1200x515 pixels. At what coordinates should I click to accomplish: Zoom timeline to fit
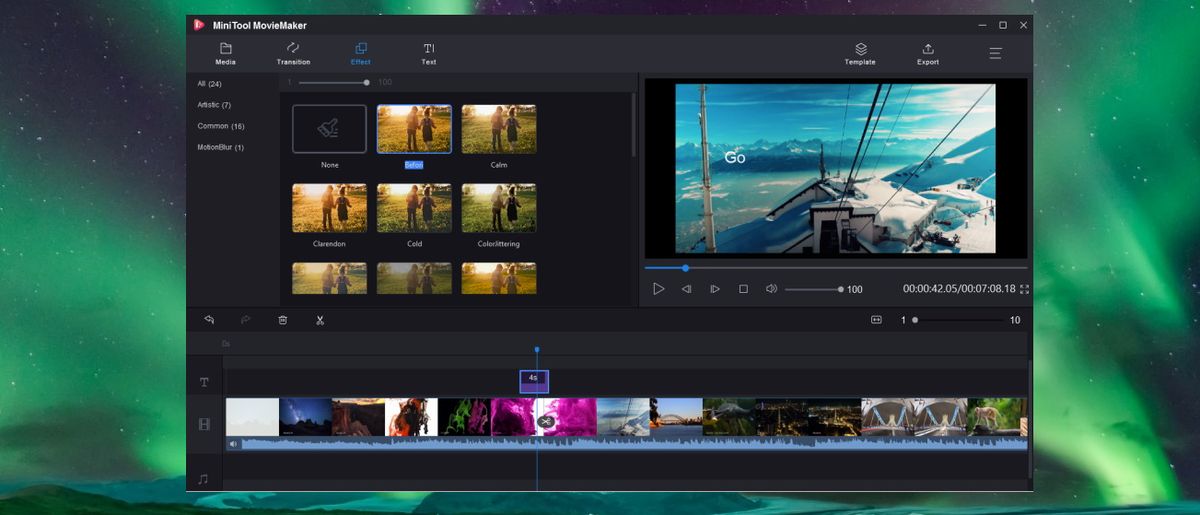[x=876, y=320]
